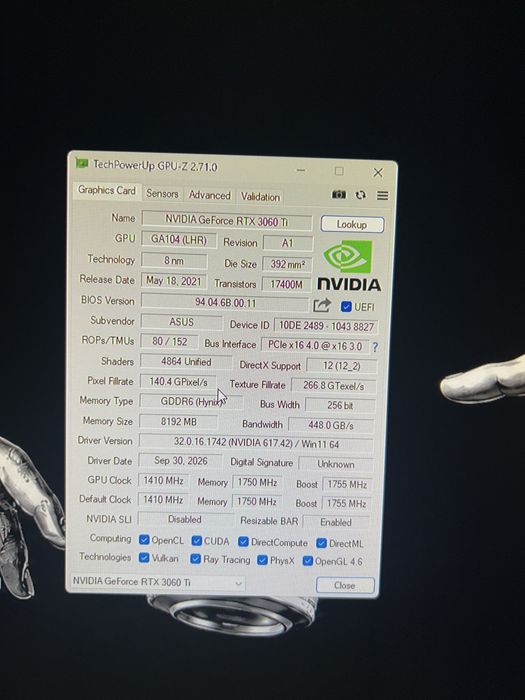Toggle the DirectCompute checkbox
The image size is (525, 700).
click(243, 542)
